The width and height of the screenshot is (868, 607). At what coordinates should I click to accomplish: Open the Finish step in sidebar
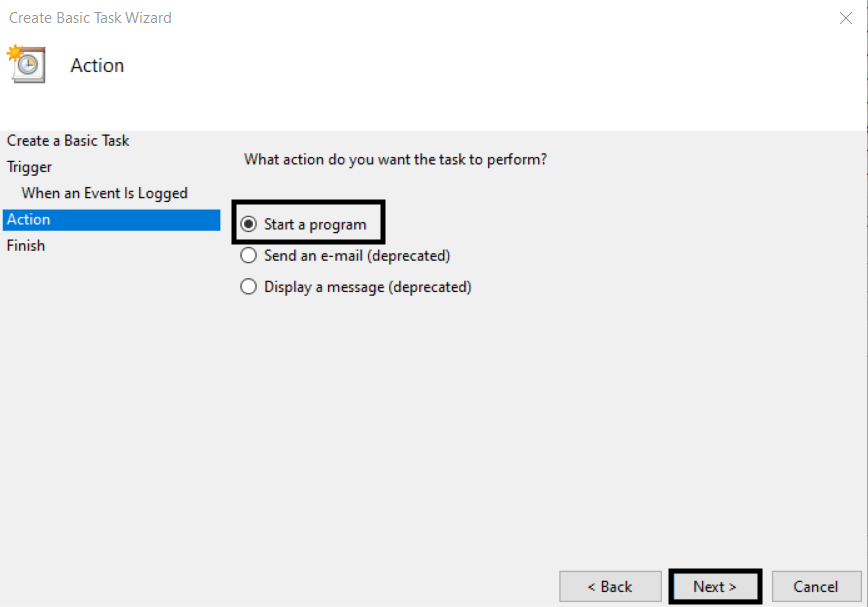pyautogui.click(x=25, y=246)
